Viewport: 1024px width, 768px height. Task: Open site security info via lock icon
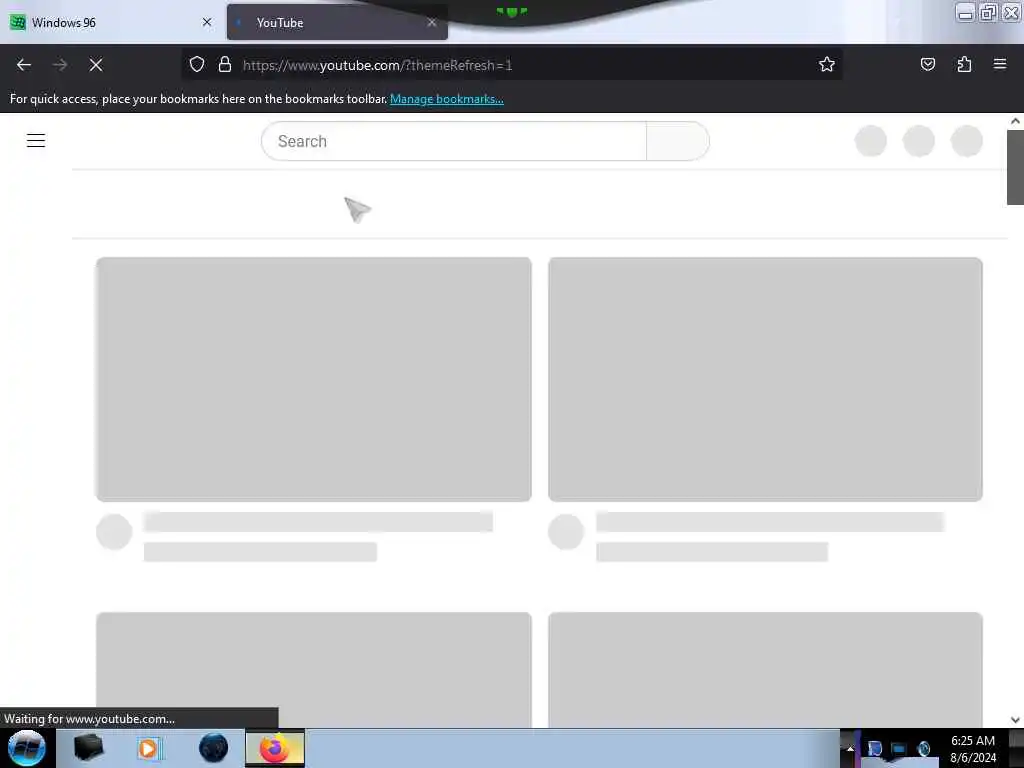[225, 64]
